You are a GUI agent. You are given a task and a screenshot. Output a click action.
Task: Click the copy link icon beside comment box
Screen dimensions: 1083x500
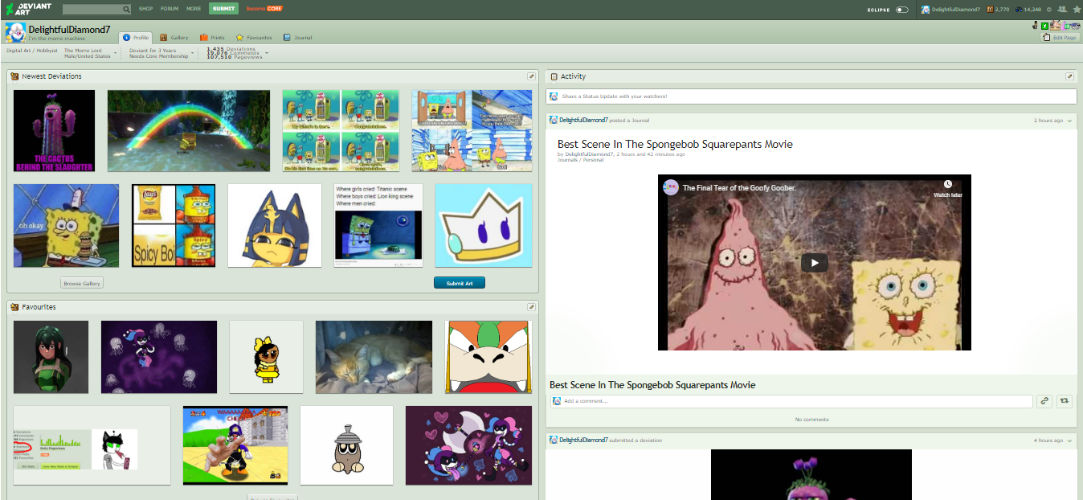pos(1044,401)
